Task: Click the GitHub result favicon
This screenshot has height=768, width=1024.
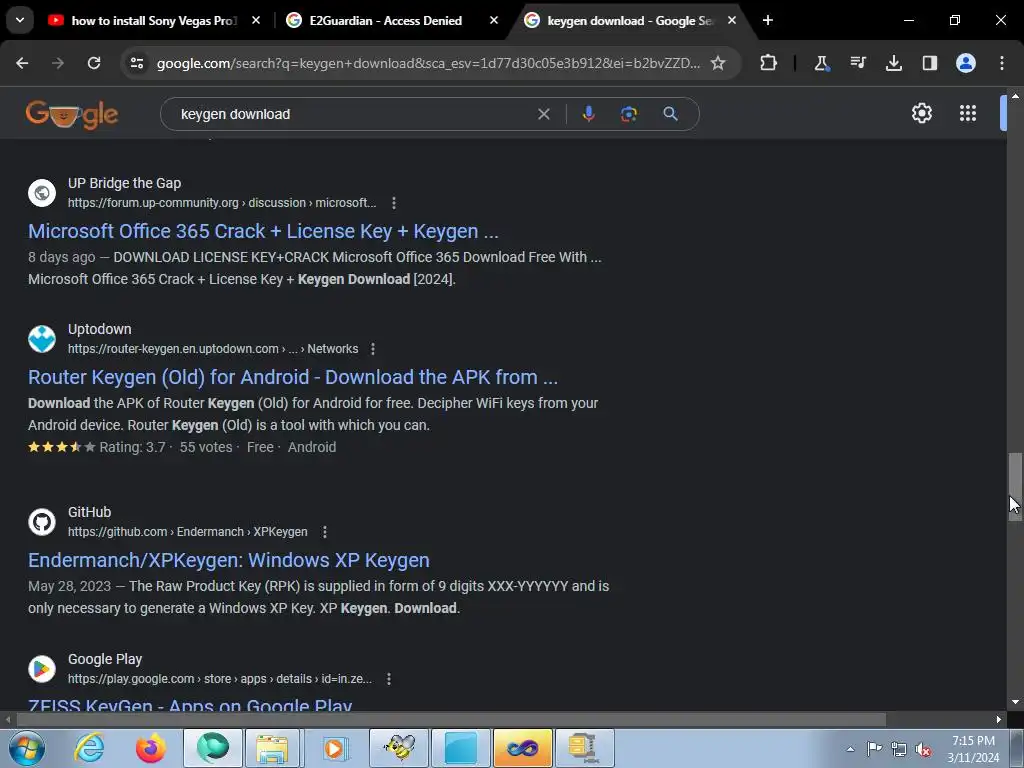Action: [42, 522]
